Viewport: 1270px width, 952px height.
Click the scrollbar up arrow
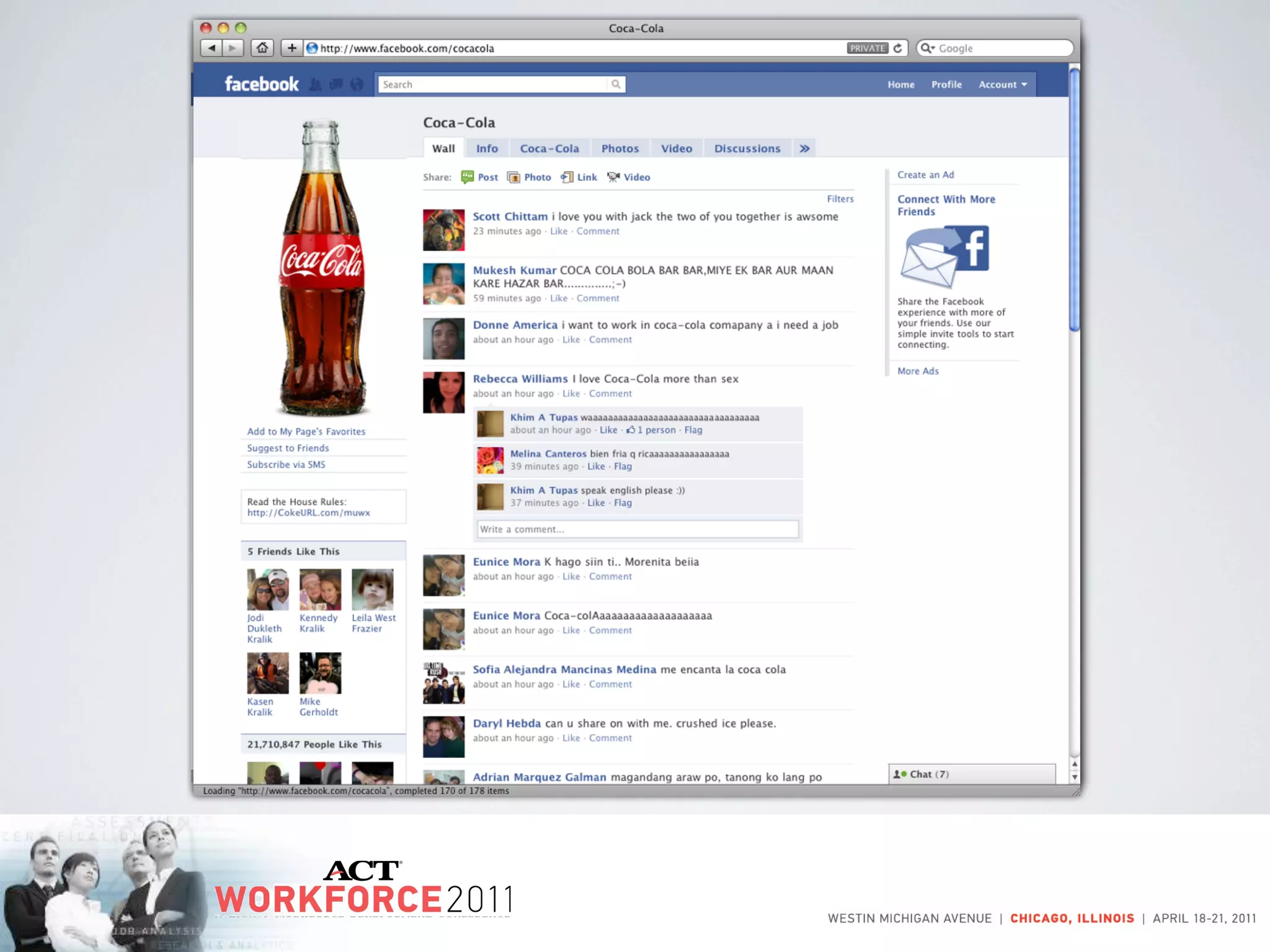[x=1075, y=764]
